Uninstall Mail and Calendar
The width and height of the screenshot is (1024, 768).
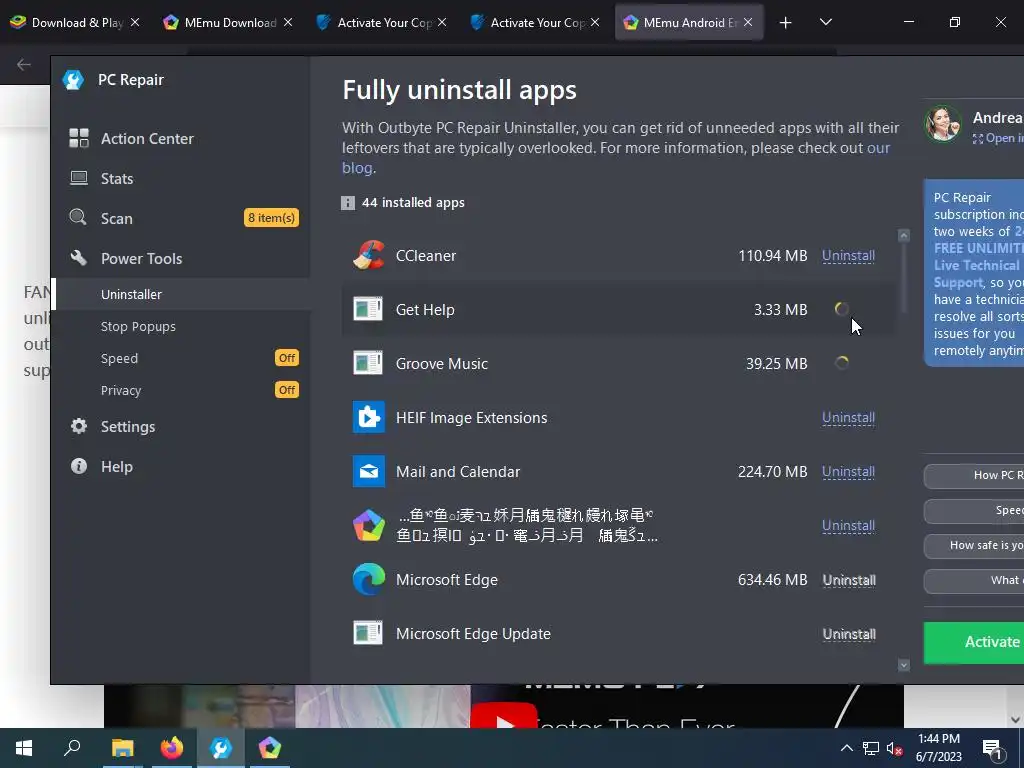(x=848, y=472)
